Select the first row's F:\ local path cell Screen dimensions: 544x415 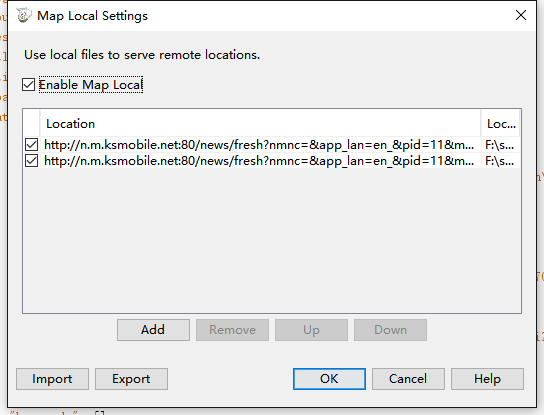tap(501, 145)
